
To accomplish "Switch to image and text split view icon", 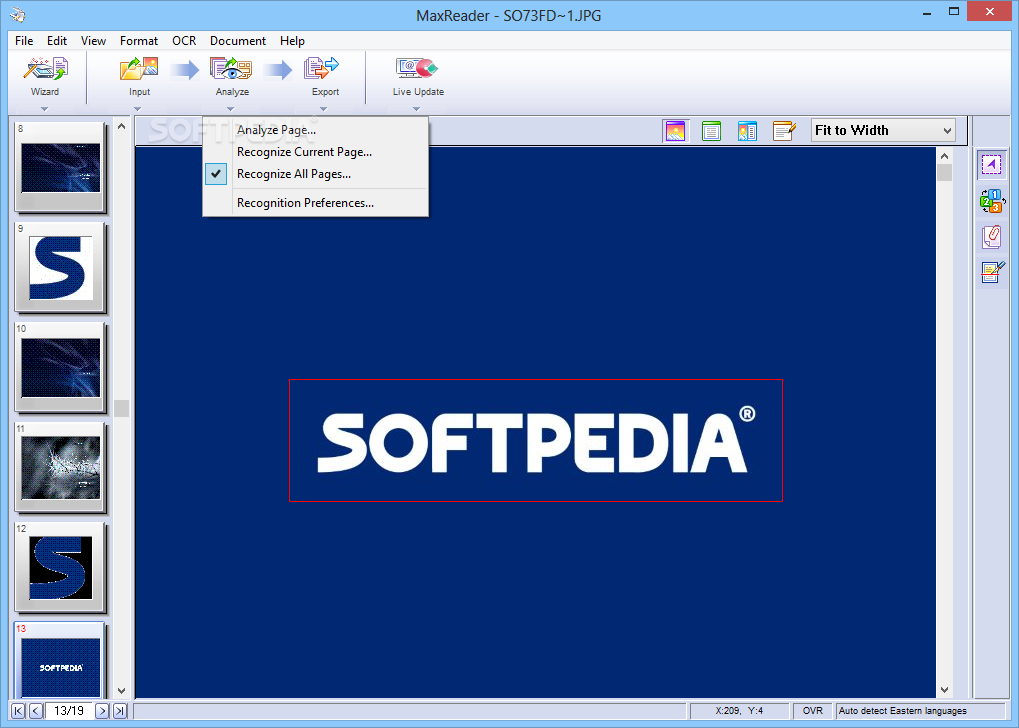I will click(747, 131).
